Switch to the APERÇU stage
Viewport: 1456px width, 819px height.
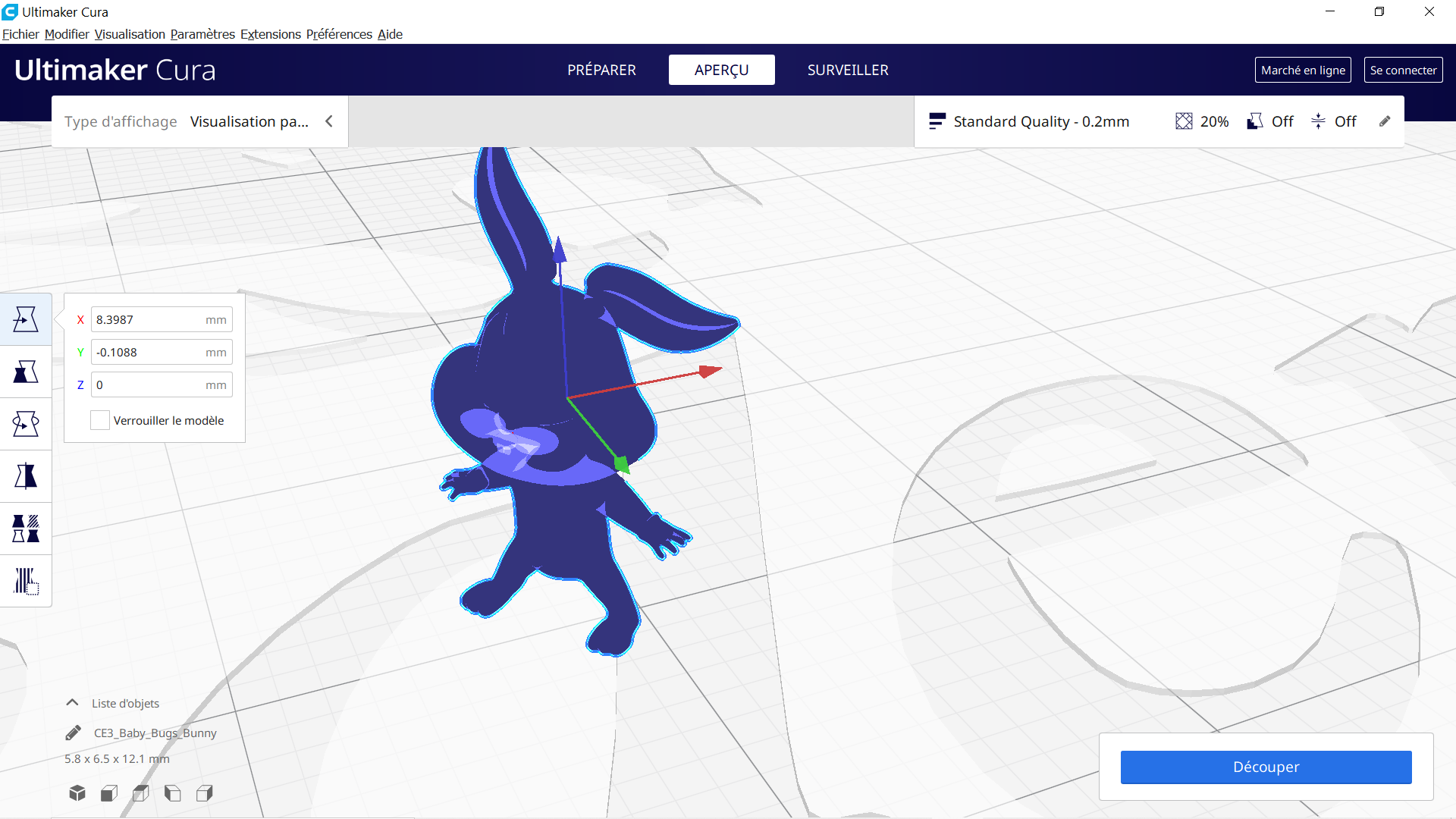click(721, 70)
